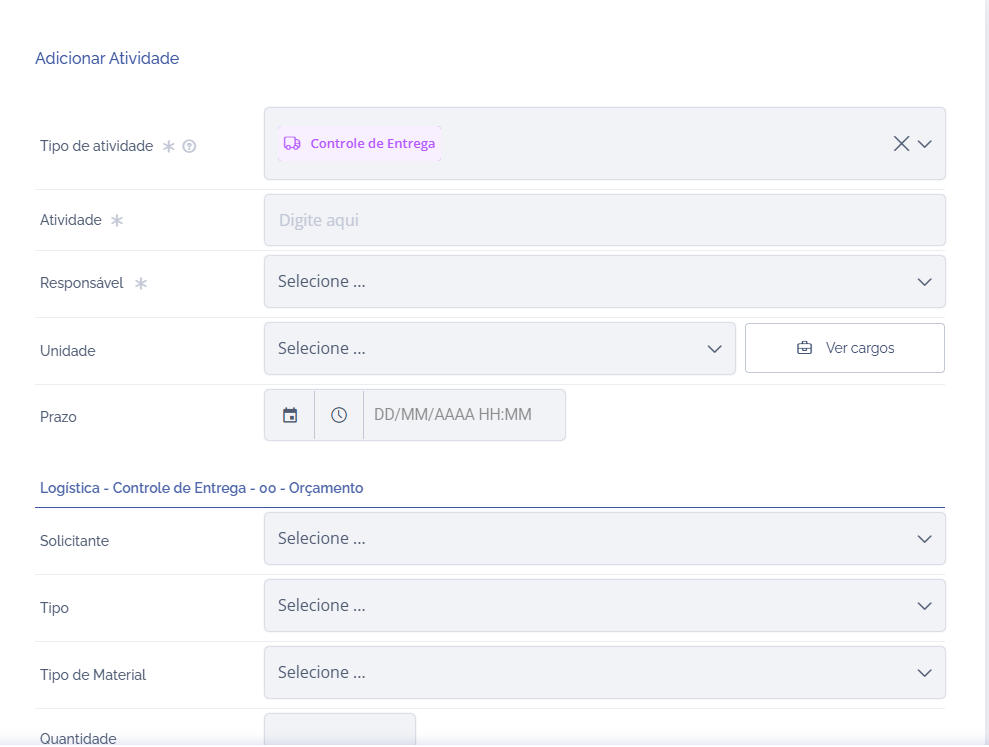Expand the Tipo de Material dropdown

point(604,673)
